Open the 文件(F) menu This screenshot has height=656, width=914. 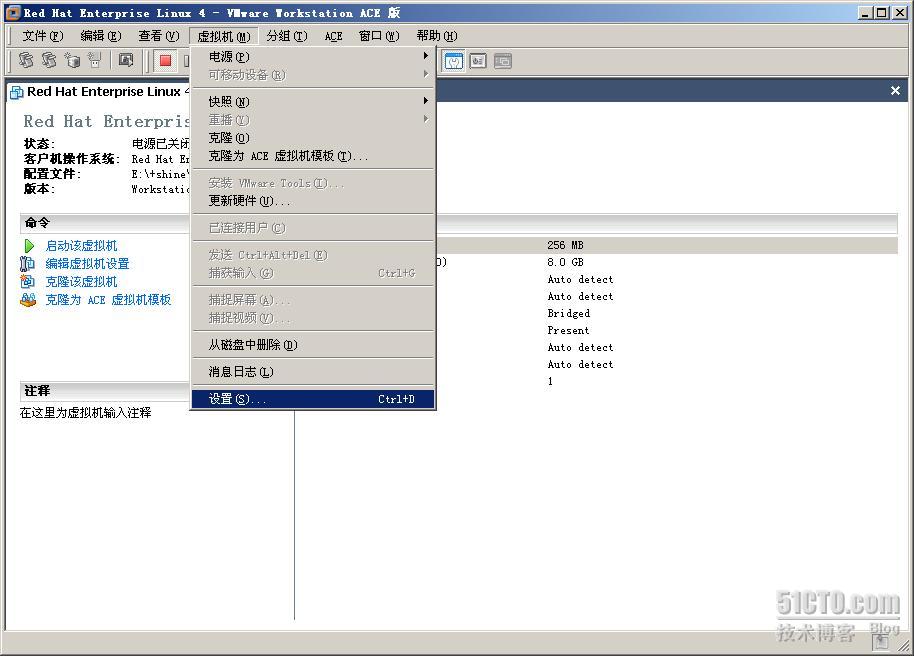(43, 36)
